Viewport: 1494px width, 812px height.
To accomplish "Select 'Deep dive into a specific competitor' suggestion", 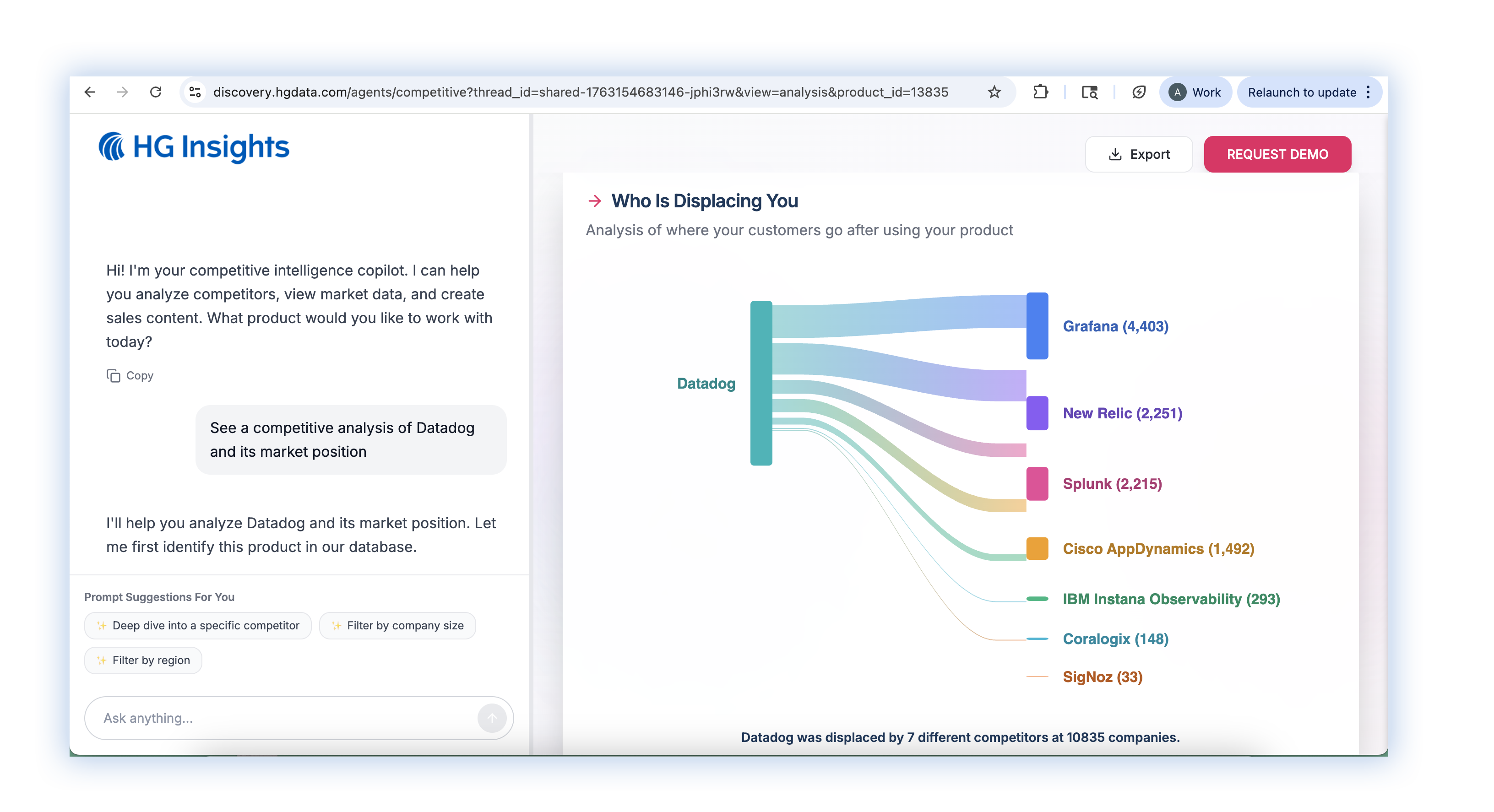I will pos(198,626).
